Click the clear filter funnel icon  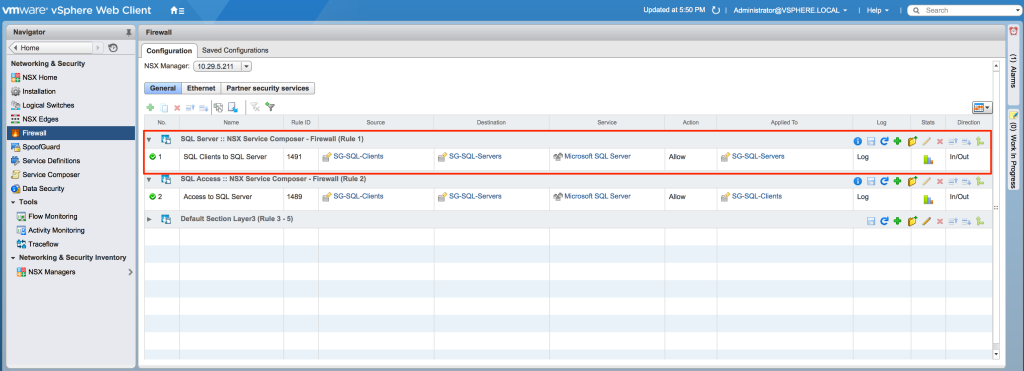[255, 108]
